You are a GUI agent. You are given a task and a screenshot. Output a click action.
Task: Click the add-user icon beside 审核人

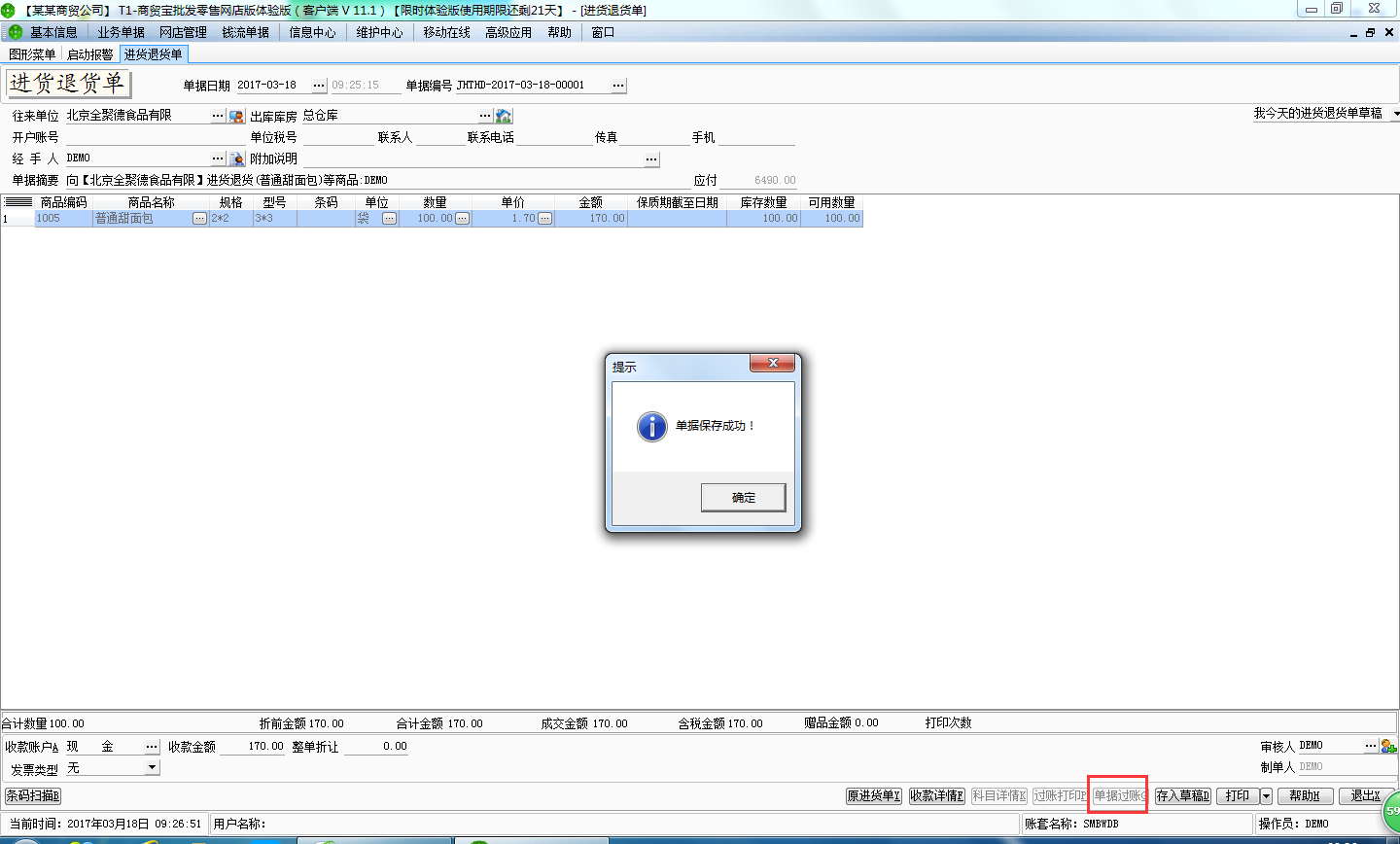click(1387, 746)
